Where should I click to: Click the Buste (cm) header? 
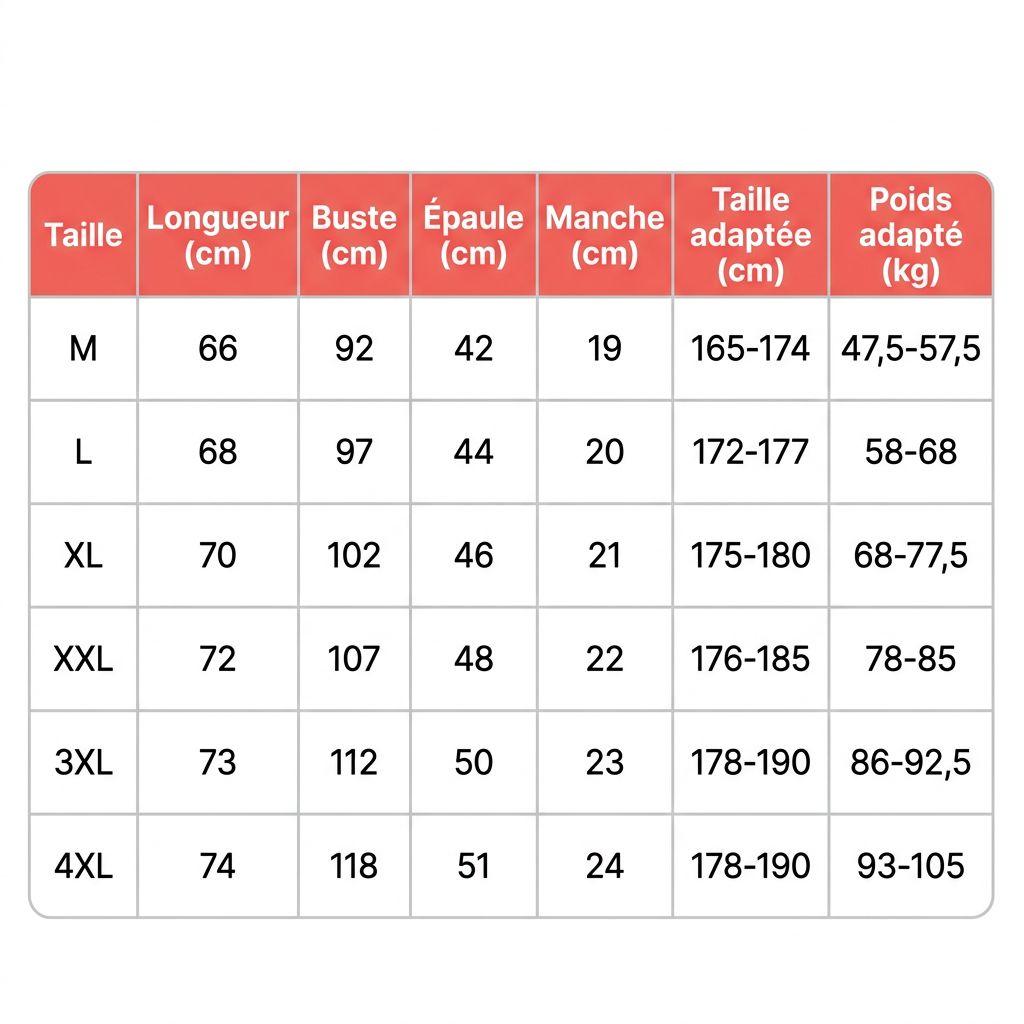[354, 235]
